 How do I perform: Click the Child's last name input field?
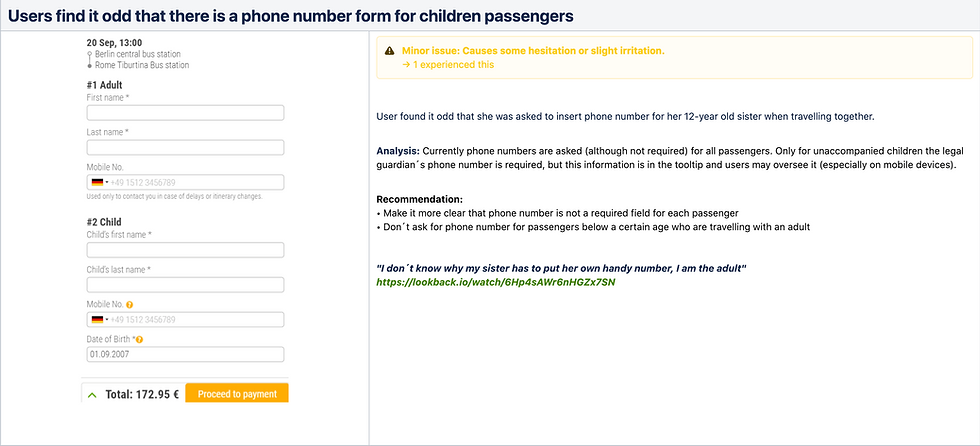click(x=186, y=285)
